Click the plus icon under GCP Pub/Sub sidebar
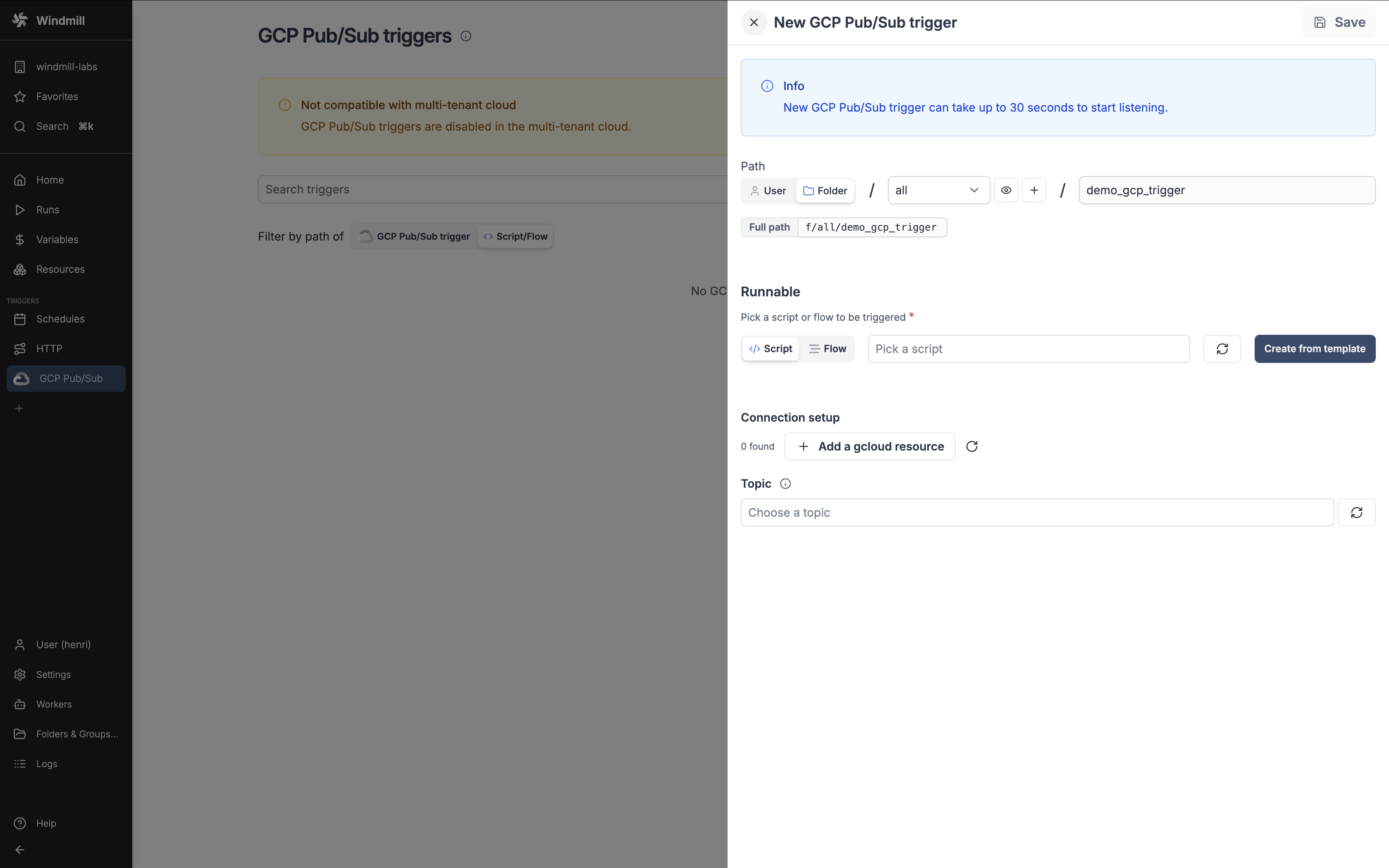Image resolution: width=1389 pixels, height=868 pixels. [19, 408]
